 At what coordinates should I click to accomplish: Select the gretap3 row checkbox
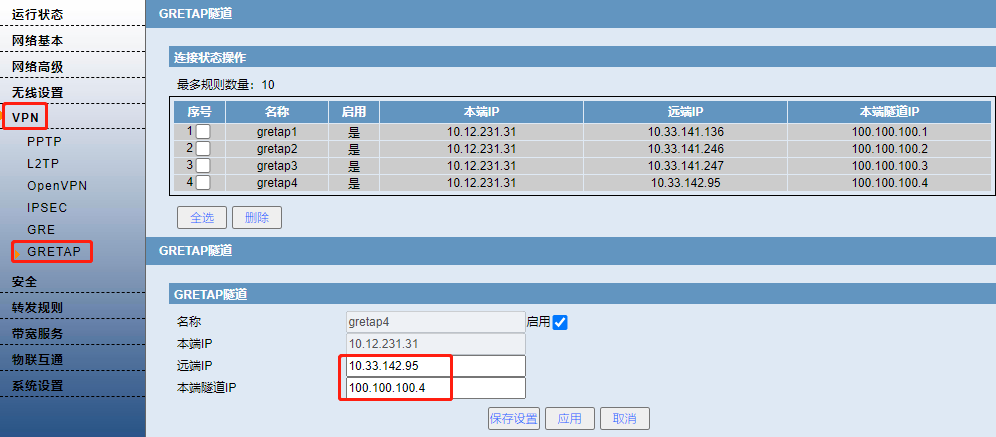[203, 165]
